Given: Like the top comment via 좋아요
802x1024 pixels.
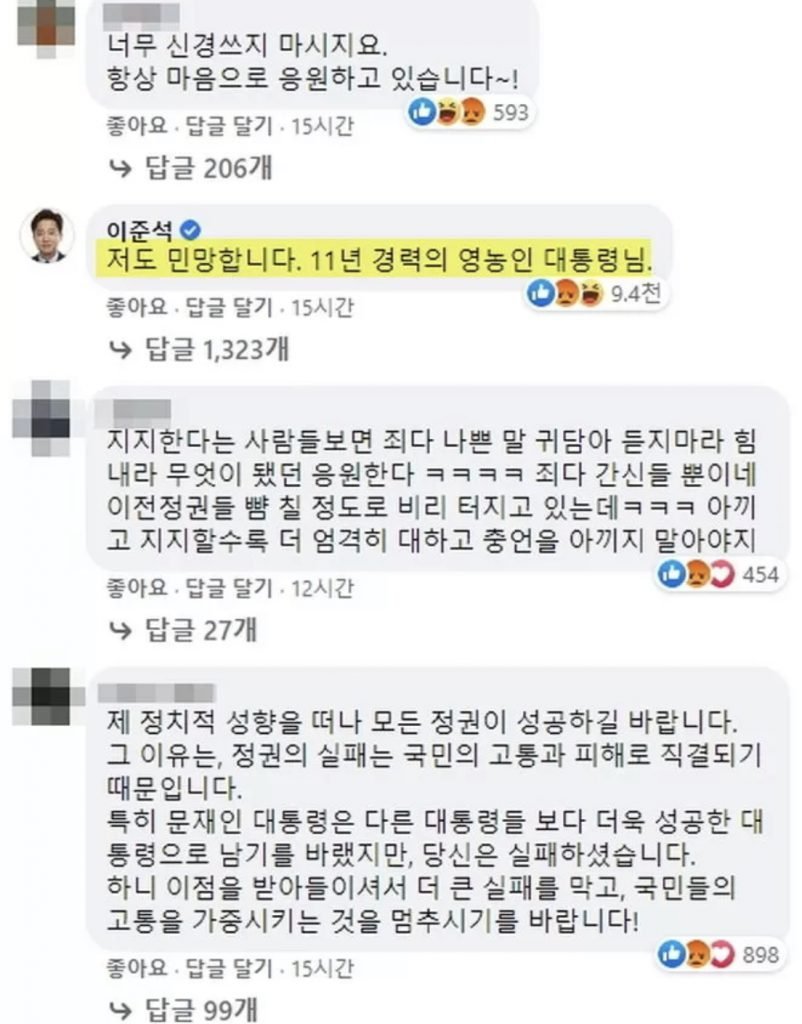Looking at the screenshot, I should click(x=137, y=125).
